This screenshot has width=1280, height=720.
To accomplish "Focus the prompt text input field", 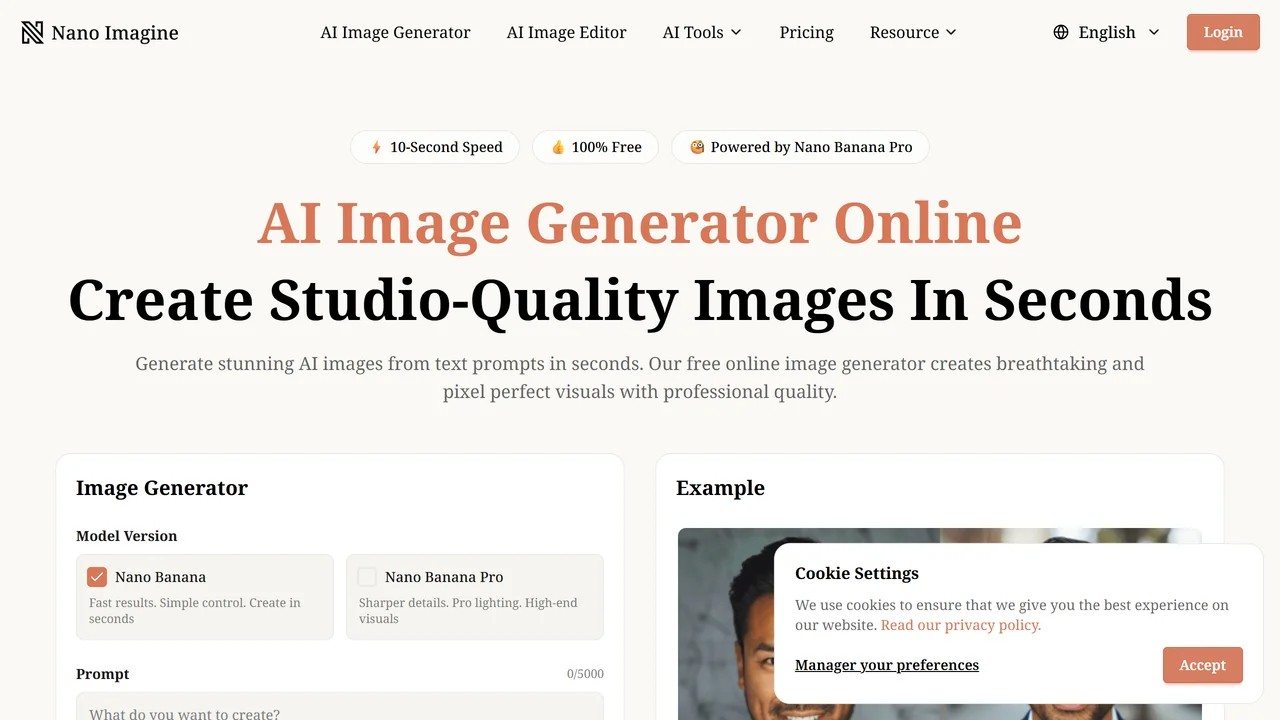I will [340, 706].
